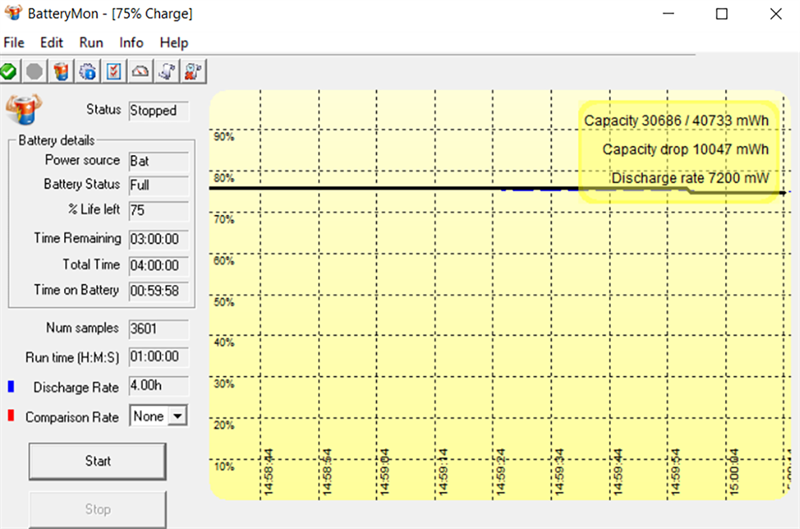The image size is (800, 529).
Task: Click the Start button
Action: tap(97, 461)
